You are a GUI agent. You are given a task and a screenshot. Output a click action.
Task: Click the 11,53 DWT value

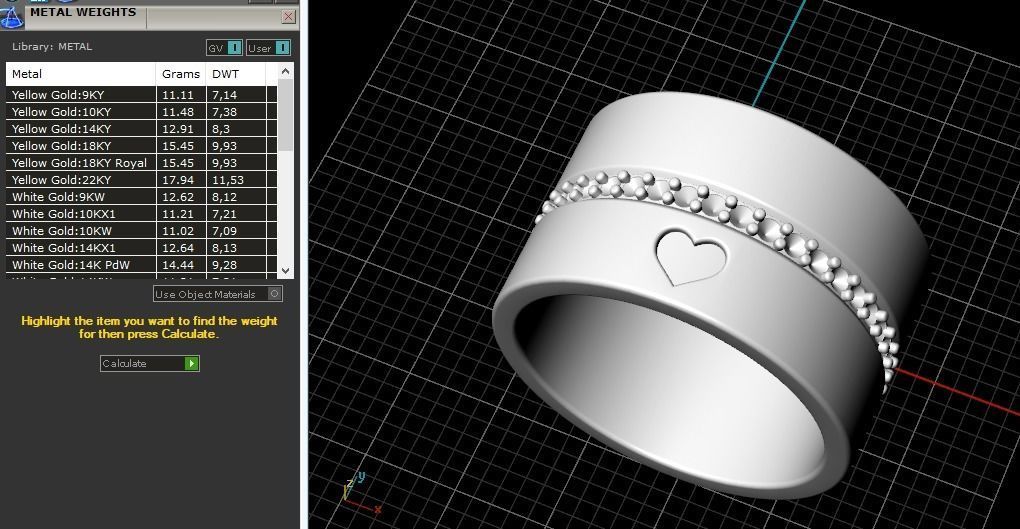tap(228, 180)
